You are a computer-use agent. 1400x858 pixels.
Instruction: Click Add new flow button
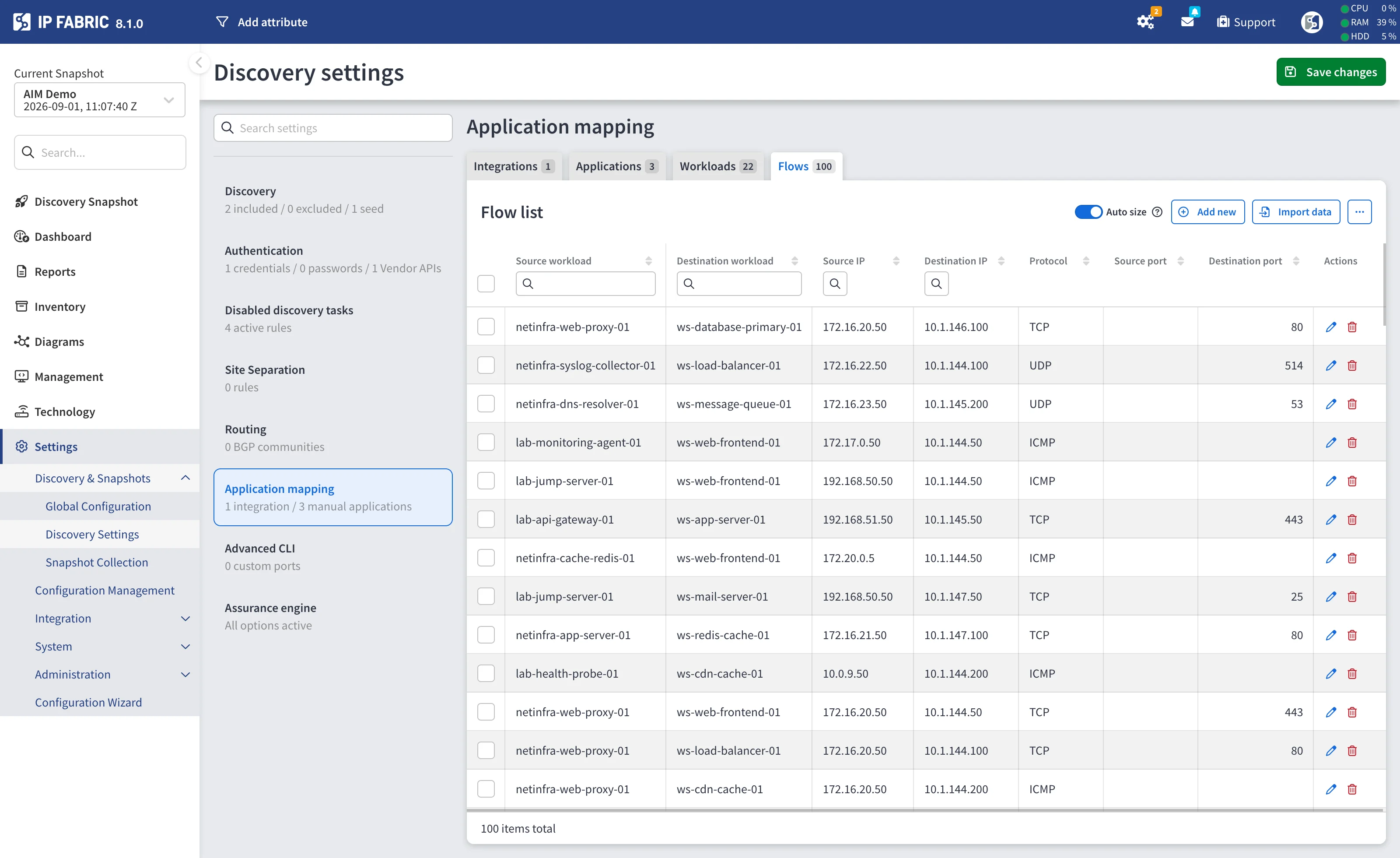[1207, 212]
